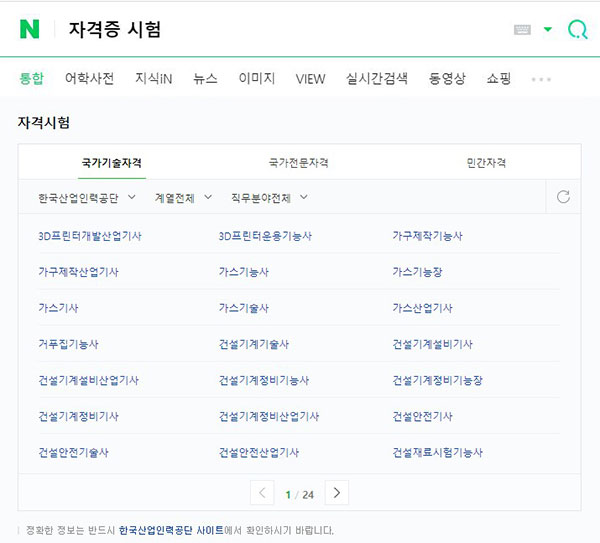Viewport: 600px width, 543px height.
Task: Open 가스기능사 certification link
Action: (243, 272)
